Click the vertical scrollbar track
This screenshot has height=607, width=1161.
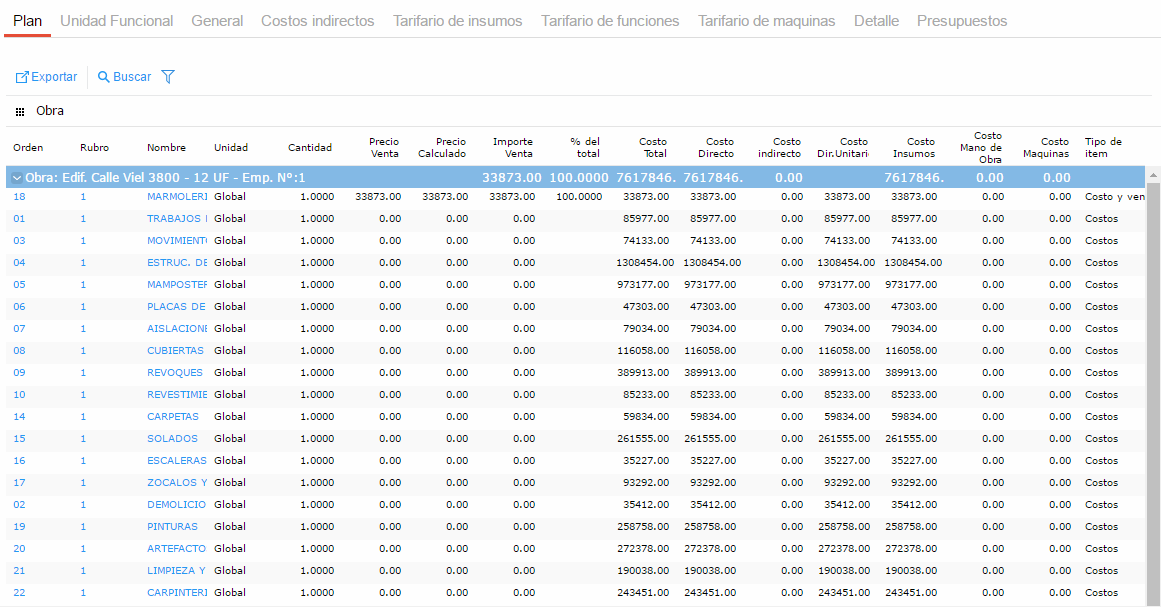(x=1153, y=400)
